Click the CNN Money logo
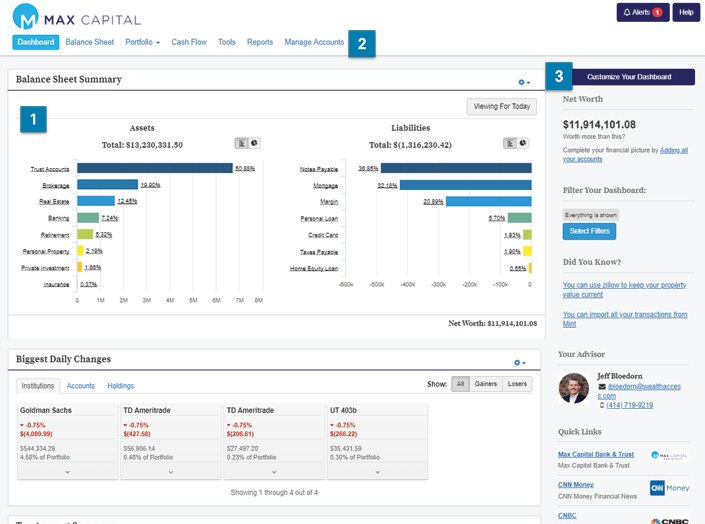Viewport: 705px width, 524px height. point(669,487)
